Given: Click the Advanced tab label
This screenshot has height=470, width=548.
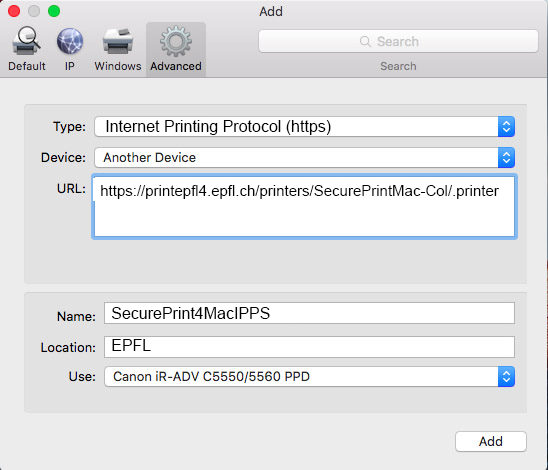Looking at the screenshot, I should coord(176,66).
